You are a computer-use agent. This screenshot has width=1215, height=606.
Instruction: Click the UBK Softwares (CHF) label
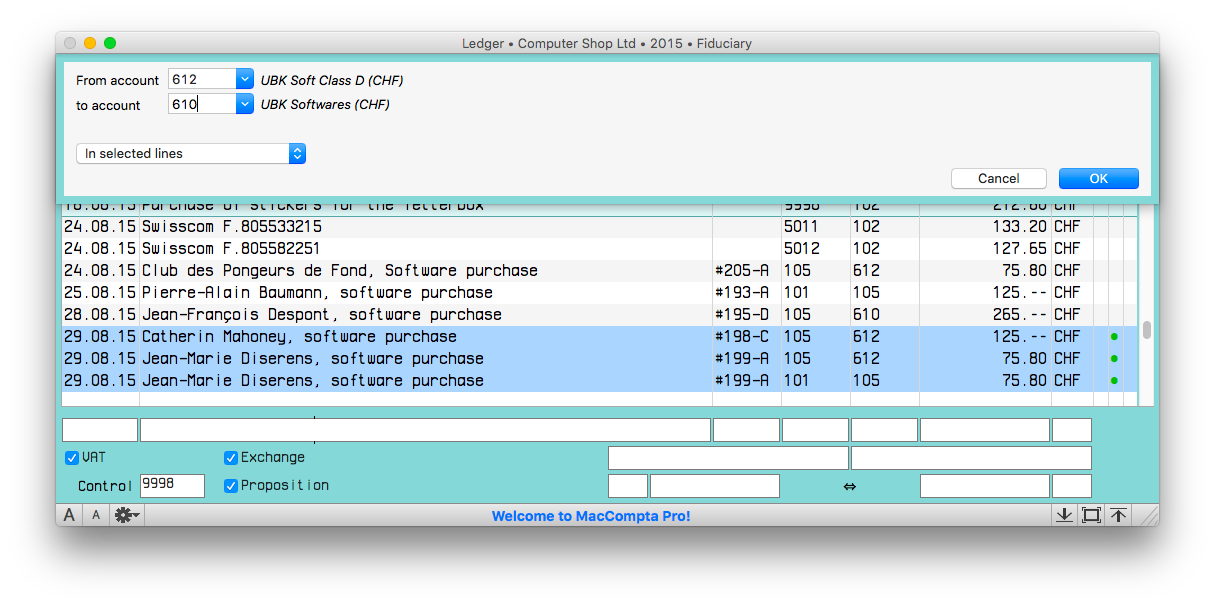(x=325, y=105)
